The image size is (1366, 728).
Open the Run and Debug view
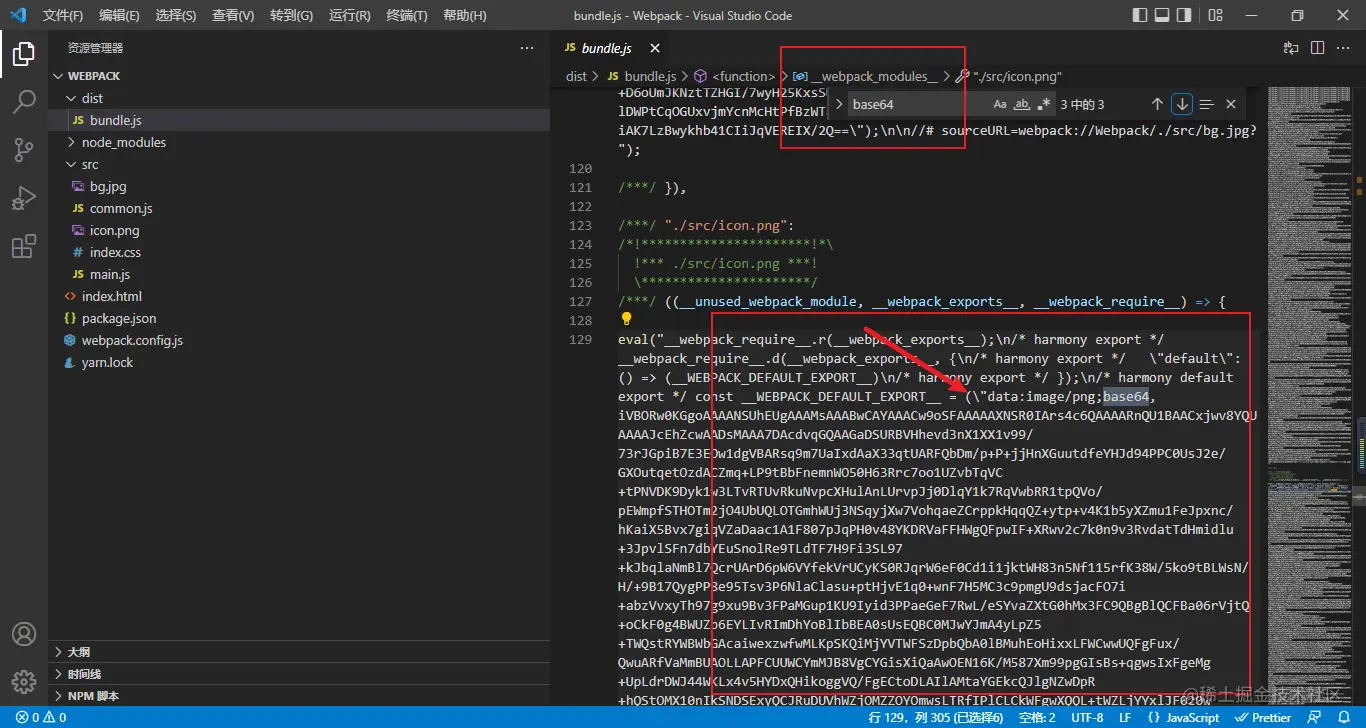coord(24,198)
